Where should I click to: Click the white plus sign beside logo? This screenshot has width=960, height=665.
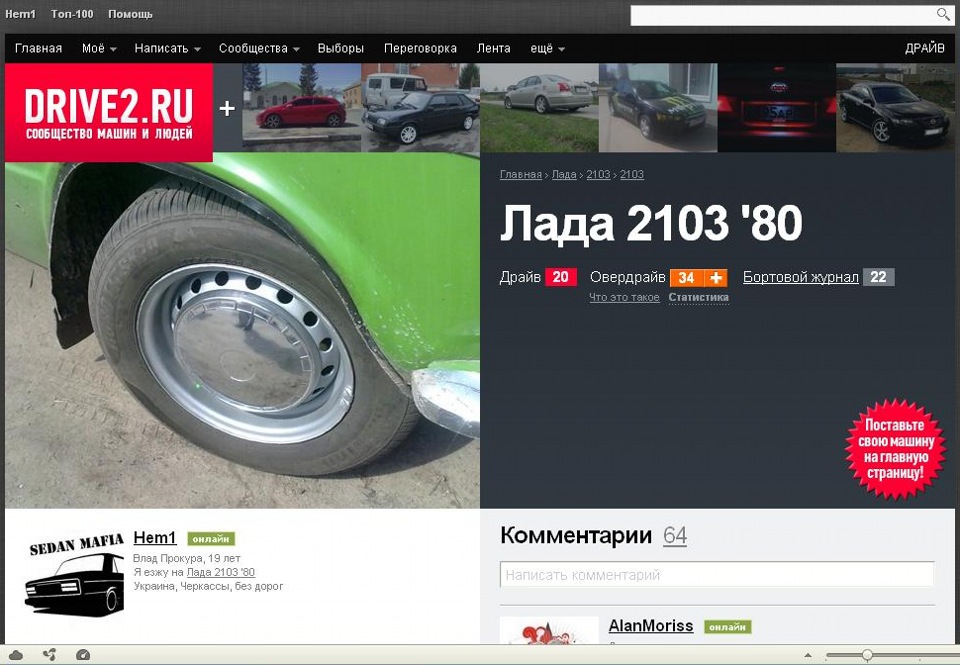[x=227, y=108]
